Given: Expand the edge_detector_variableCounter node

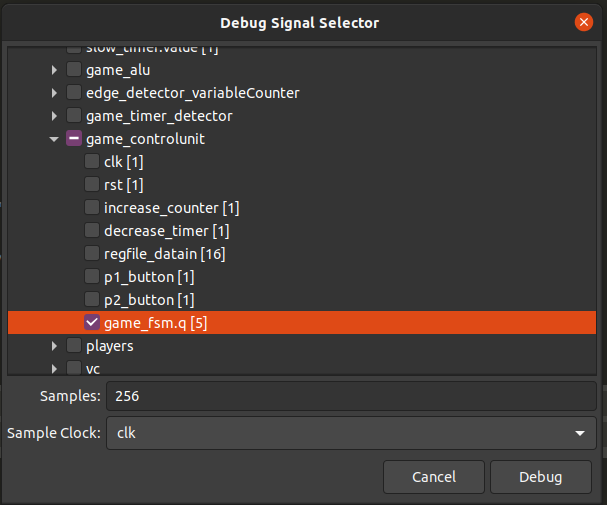Looking at the screenshot, I should point(54,93).
